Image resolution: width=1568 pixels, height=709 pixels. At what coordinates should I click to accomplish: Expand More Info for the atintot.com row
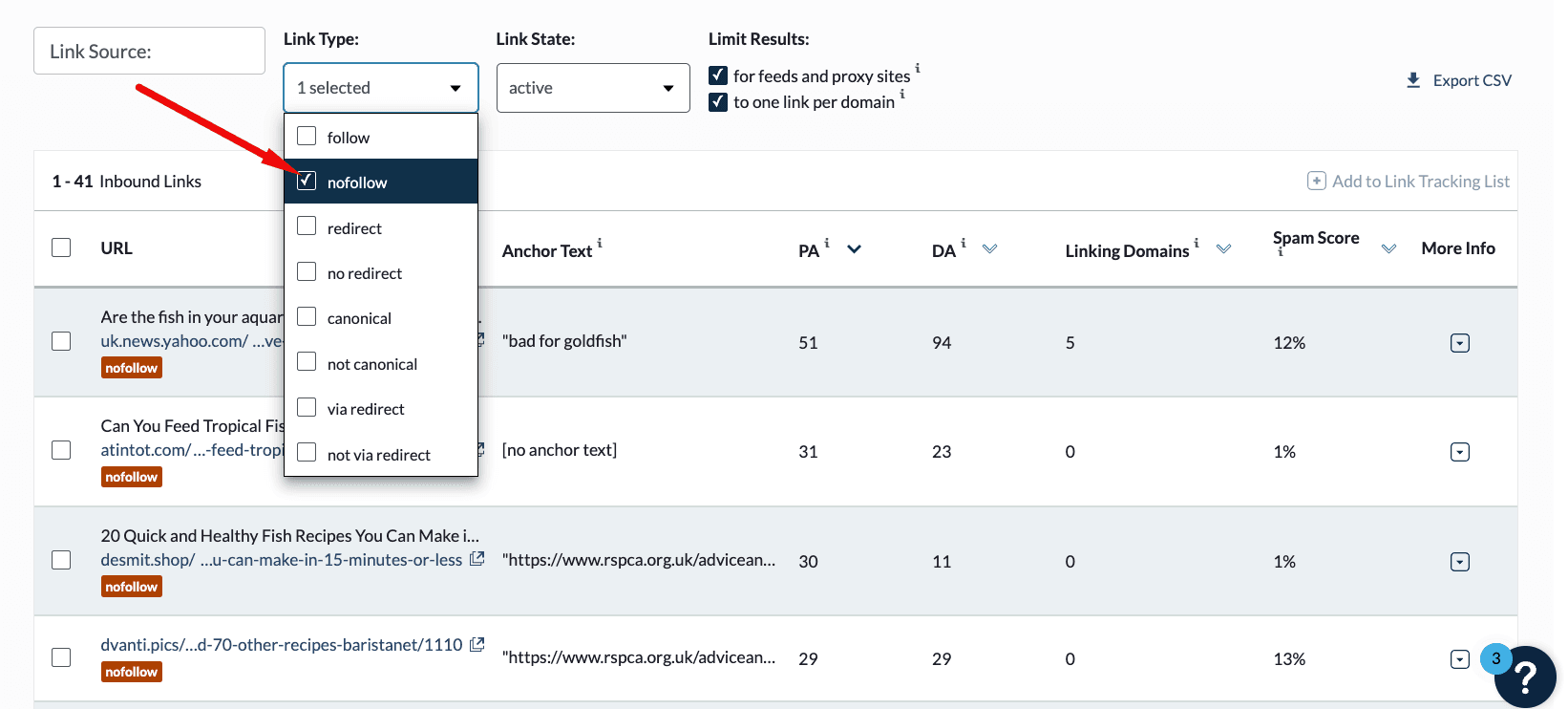click(1459, 452)
